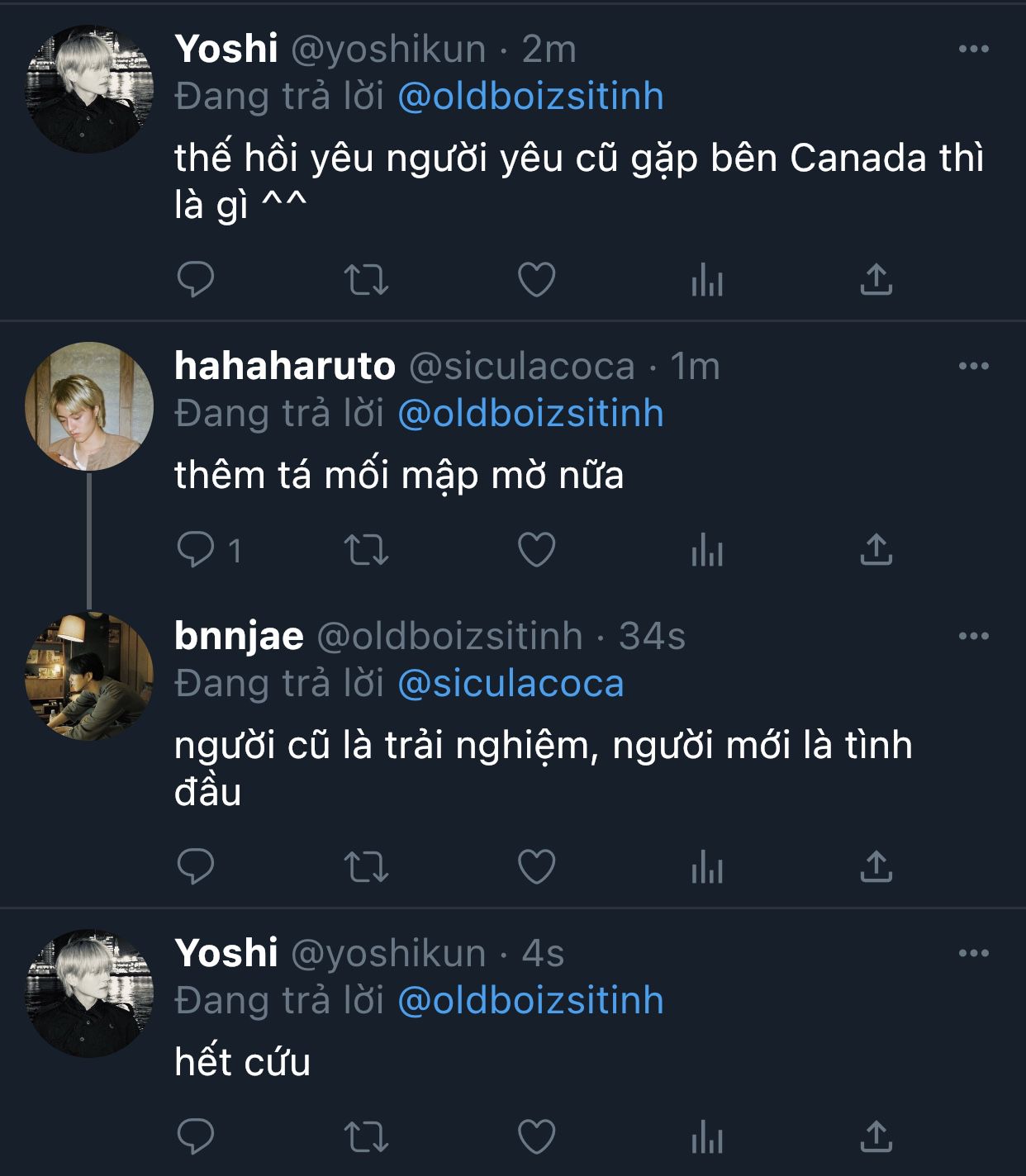Open more options on hahaharuto's tweet
Screen dimensions: 1026x1176
974,366
